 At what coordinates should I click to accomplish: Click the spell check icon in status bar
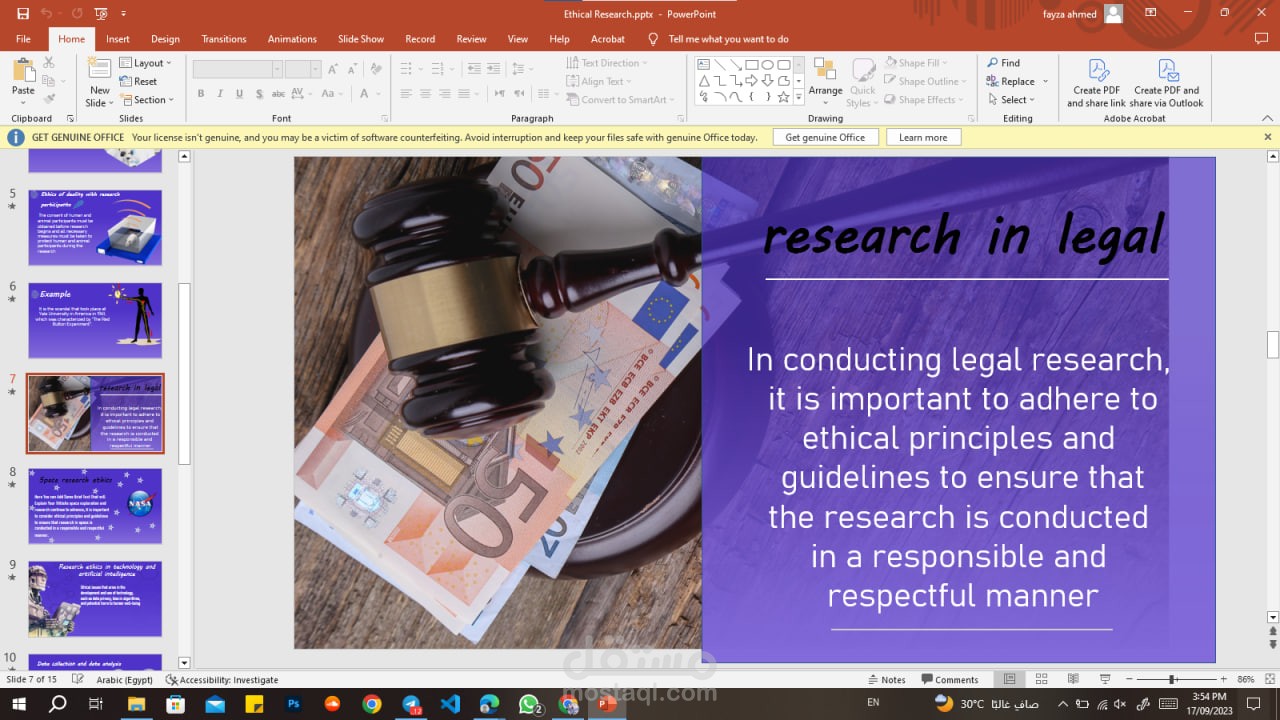click(x=78, y=679)
